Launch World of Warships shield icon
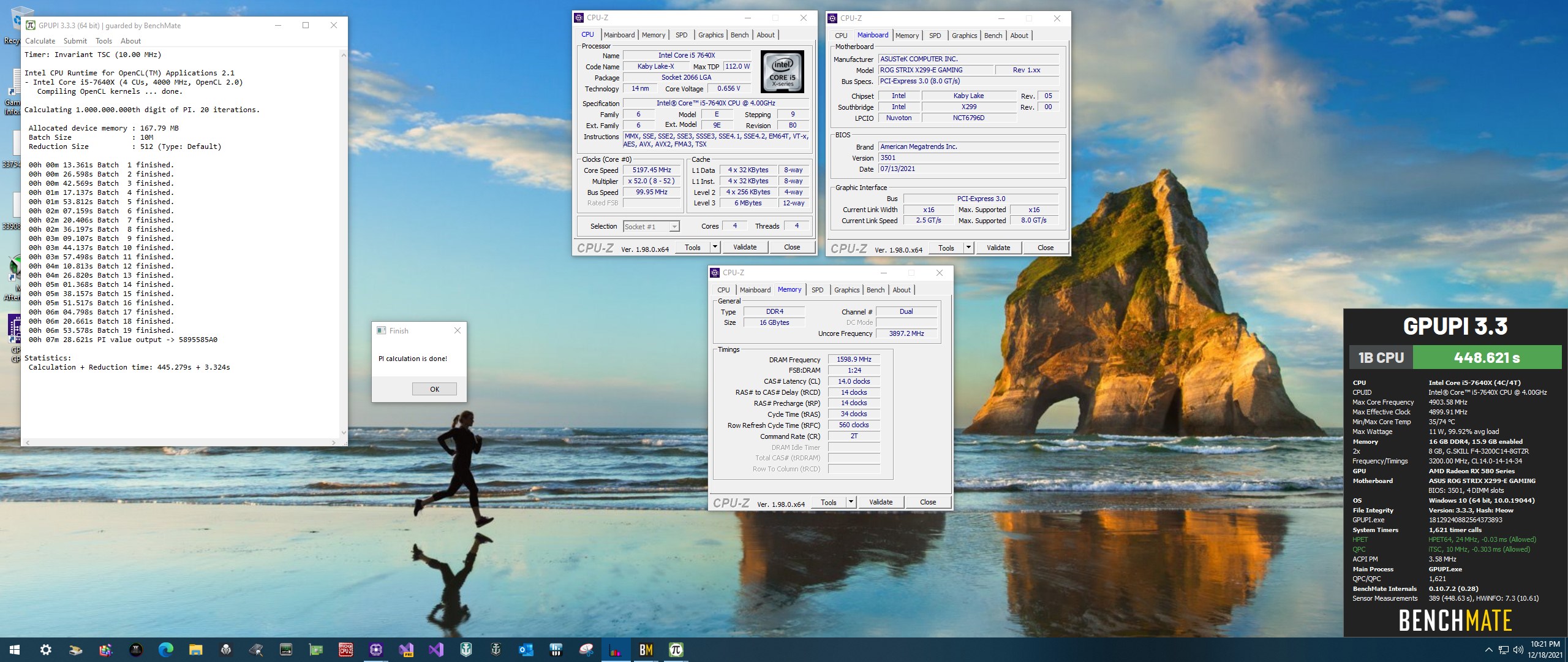This screenshot has width=1568, height=662. click(x=466, y=650)
